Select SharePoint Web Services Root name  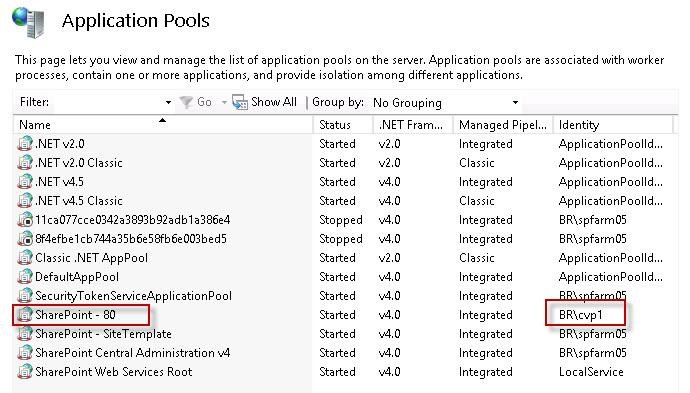point(114,372)
